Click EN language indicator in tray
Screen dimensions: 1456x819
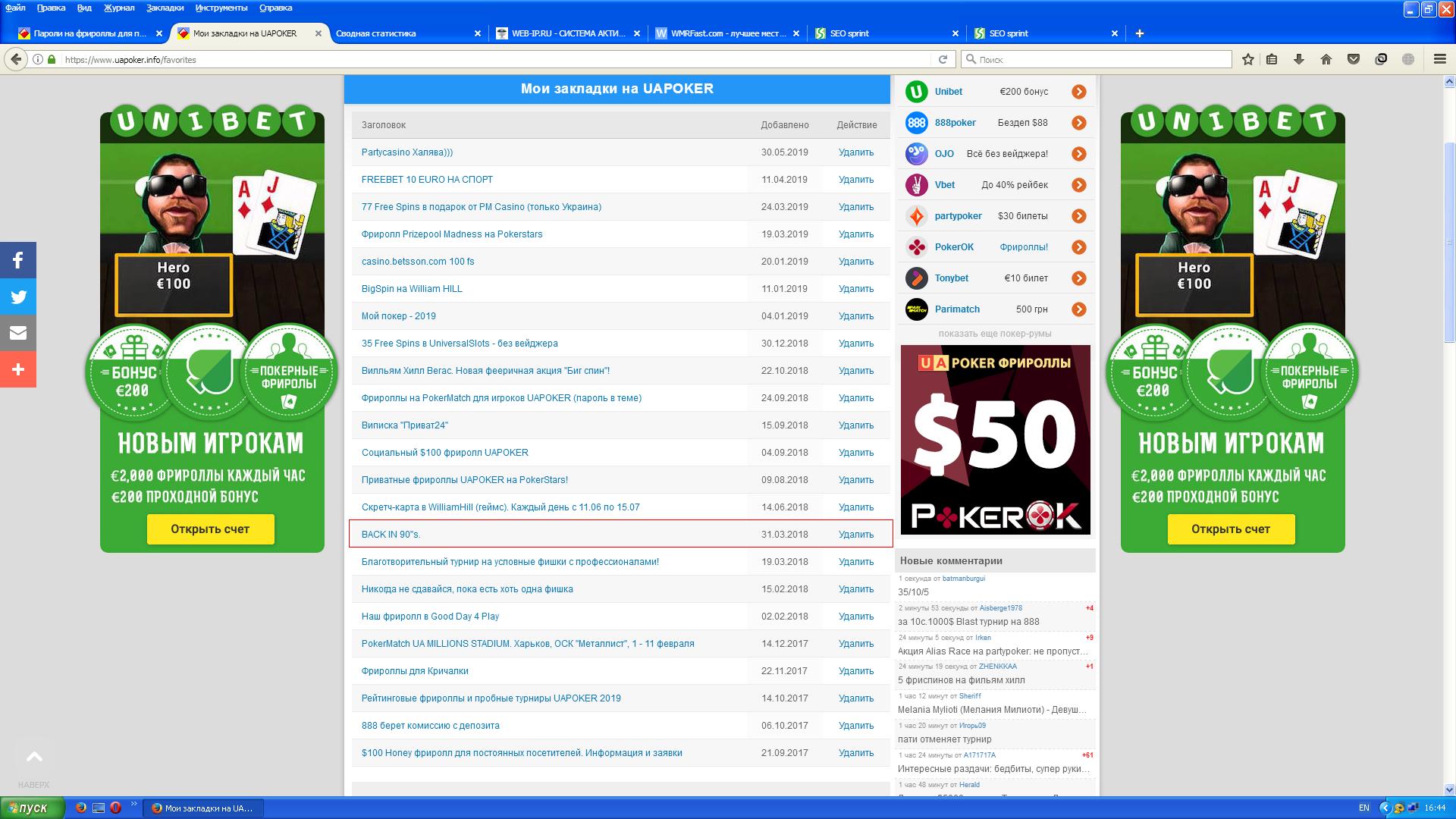point(1363,808)
